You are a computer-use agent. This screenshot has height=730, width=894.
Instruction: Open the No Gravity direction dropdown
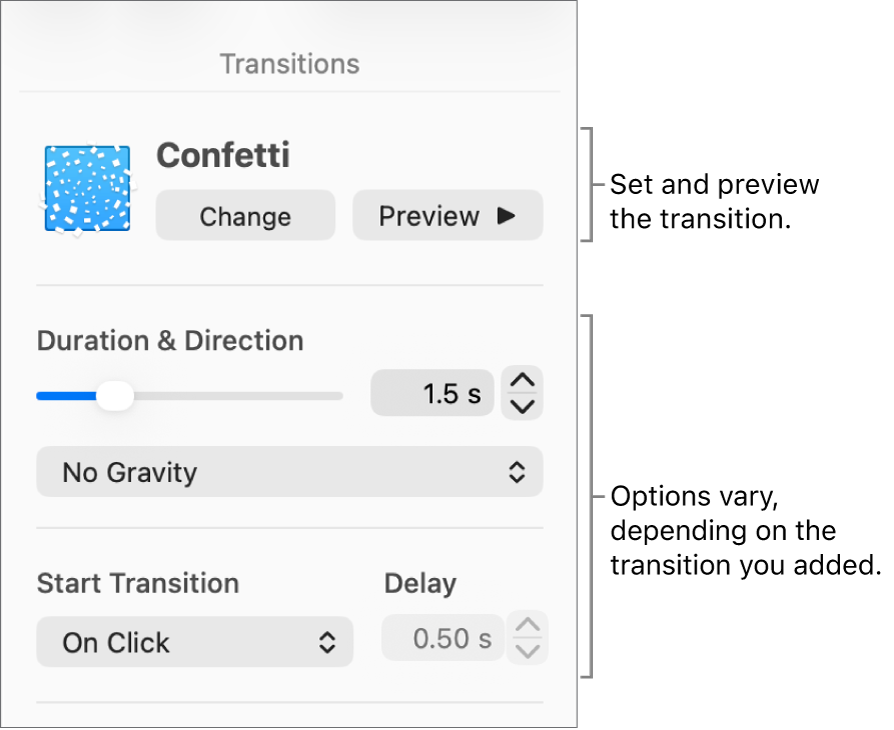point(290,472)
